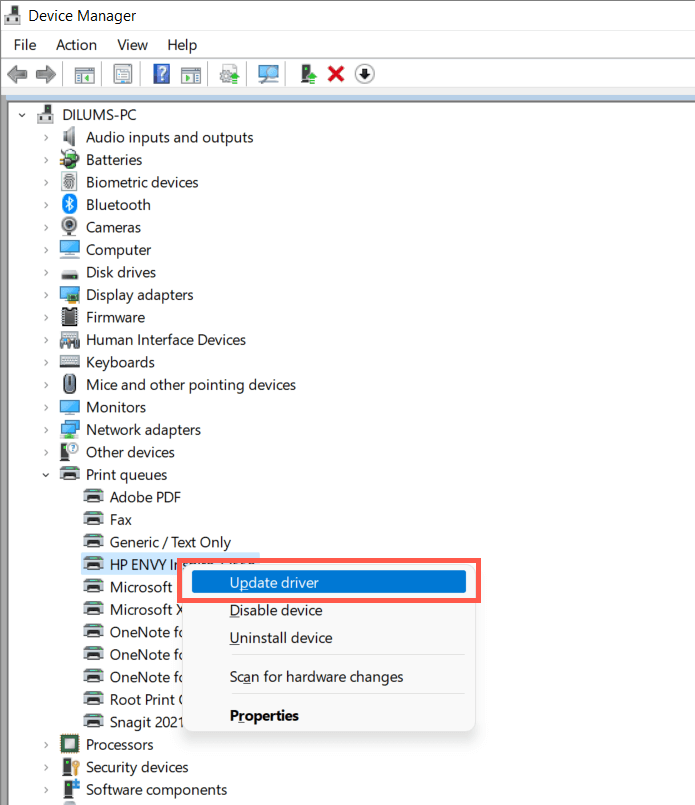
Task: Choose Uninstall device in context menu
Action: (x=329, y=638)
